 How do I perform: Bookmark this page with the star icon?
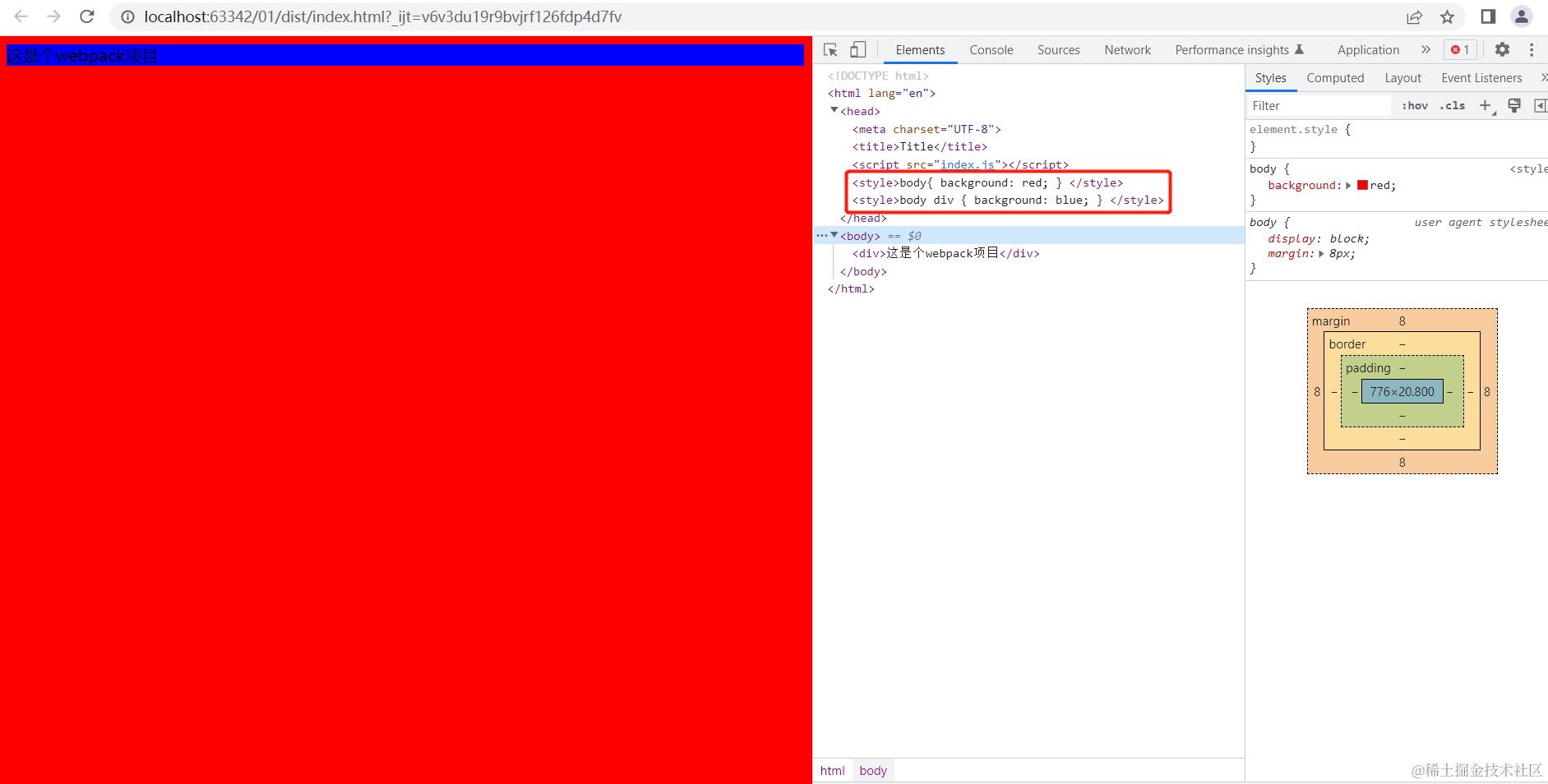pos(1448,16)
